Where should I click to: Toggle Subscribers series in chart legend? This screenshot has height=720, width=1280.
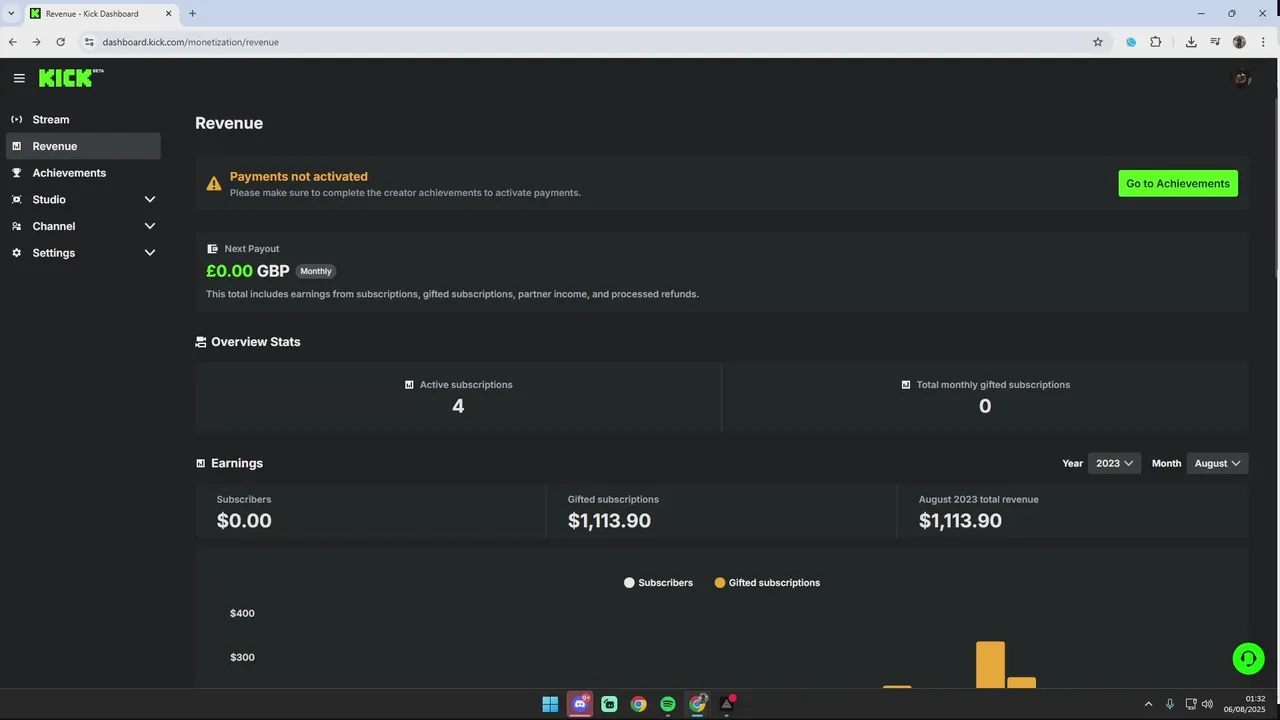tap(658, 582)
